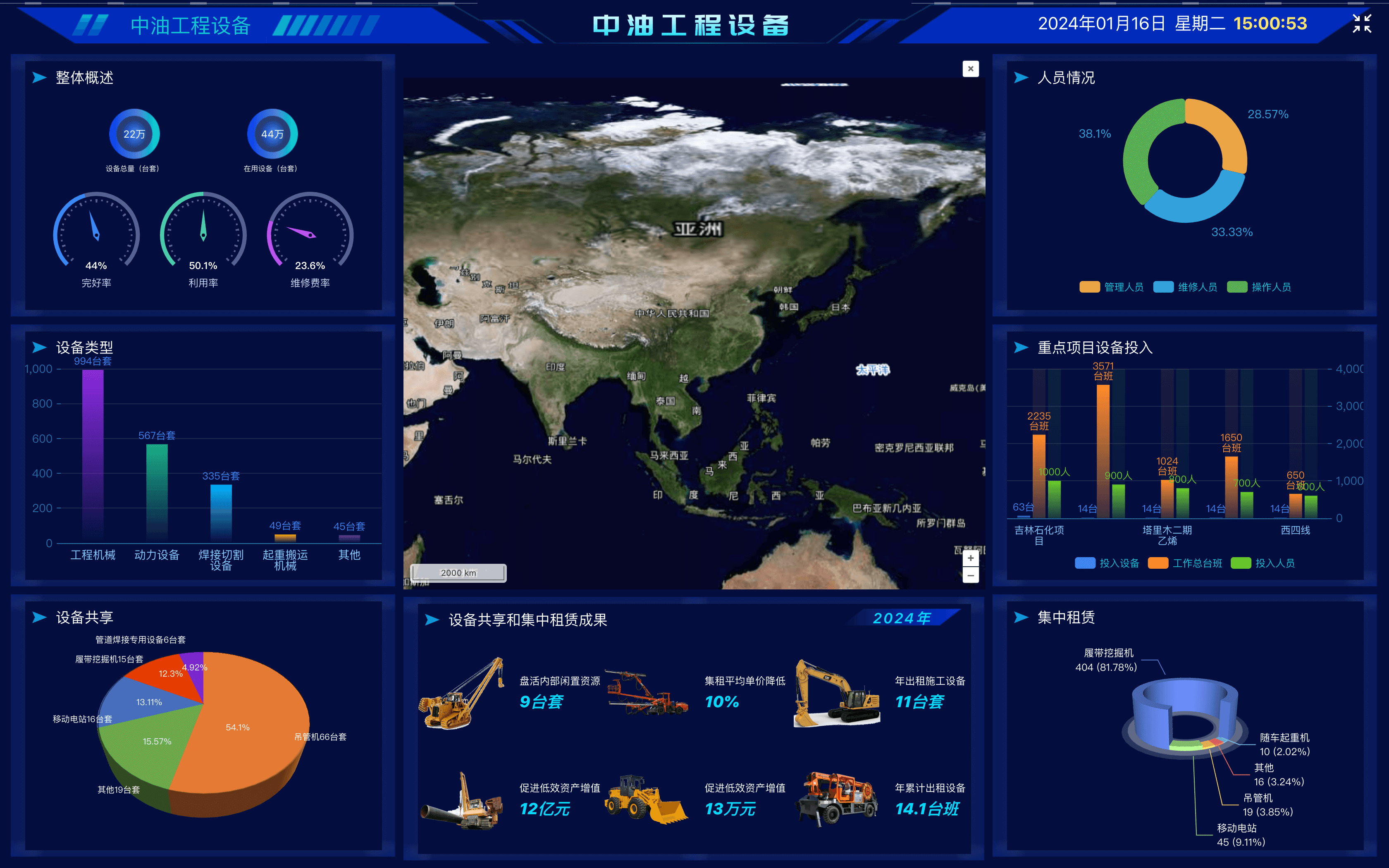This screenshot has width=1389, height=868.
Task: Click the yellow excavator image
Action: point(837,694)
